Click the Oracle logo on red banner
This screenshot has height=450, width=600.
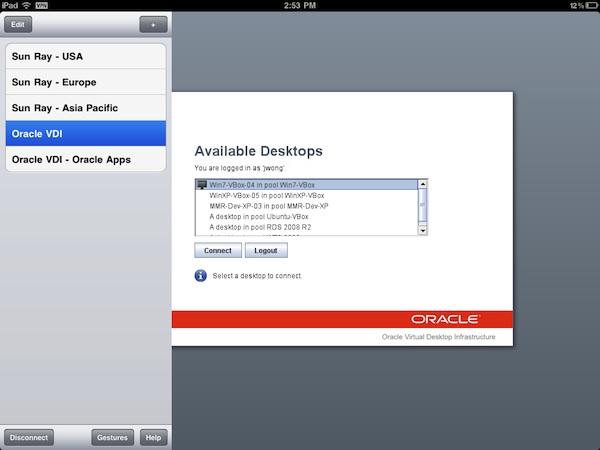[x=445, y=319]
